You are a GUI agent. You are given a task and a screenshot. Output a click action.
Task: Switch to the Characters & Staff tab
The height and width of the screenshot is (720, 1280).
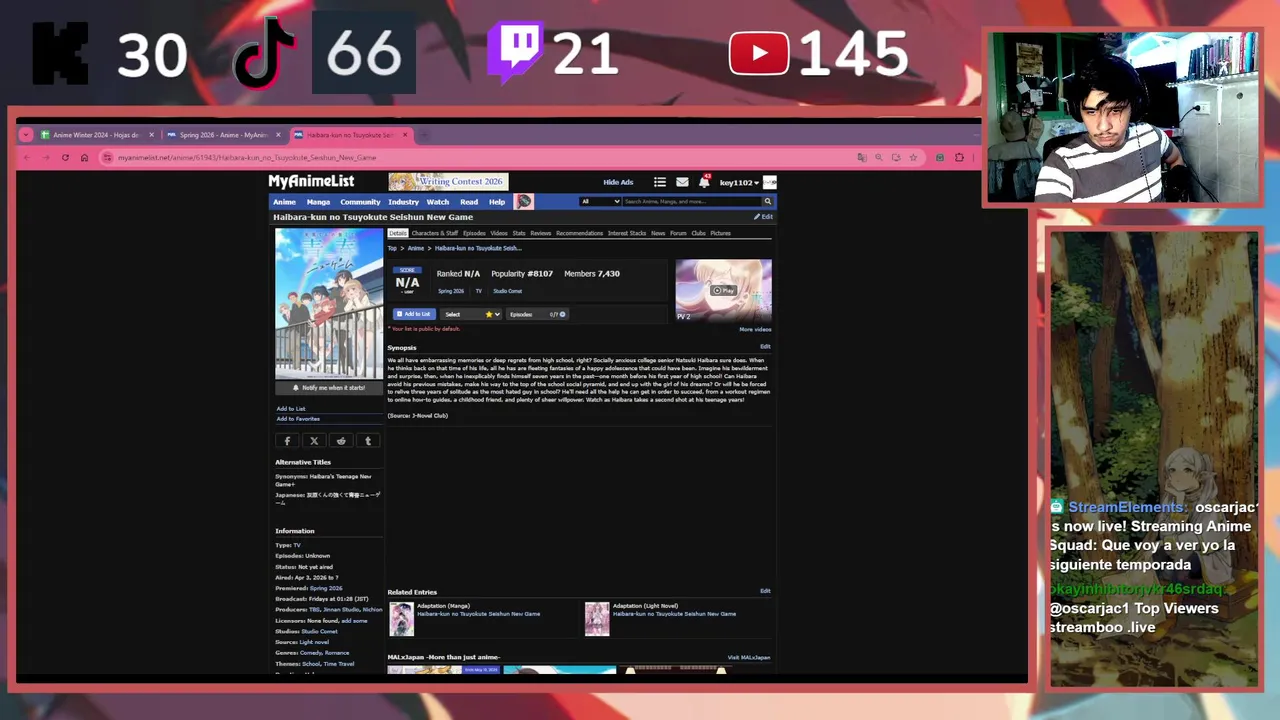[x=435, y=233]
